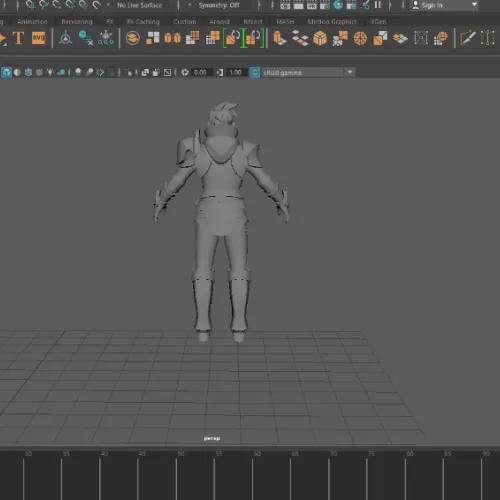Screen dimensions: 500x500
Task: Expand the Sign in account dropdown arrow
Action: coord(474,5)
